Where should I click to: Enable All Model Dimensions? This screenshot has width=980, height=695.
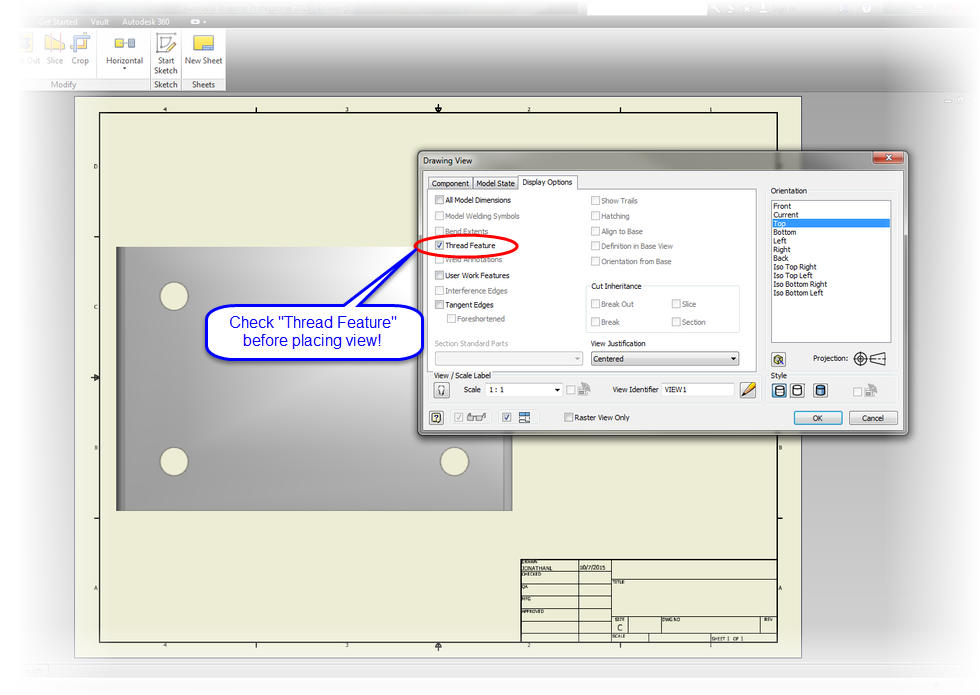[x=438, y=199]
